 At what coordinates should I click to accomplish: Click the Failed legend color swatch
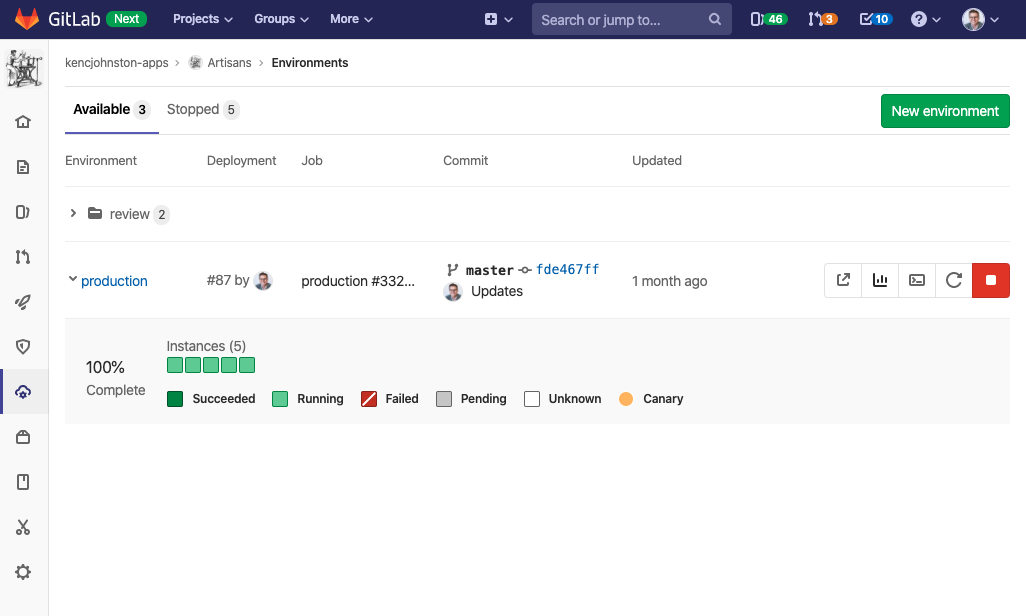[x=368, y=399]
